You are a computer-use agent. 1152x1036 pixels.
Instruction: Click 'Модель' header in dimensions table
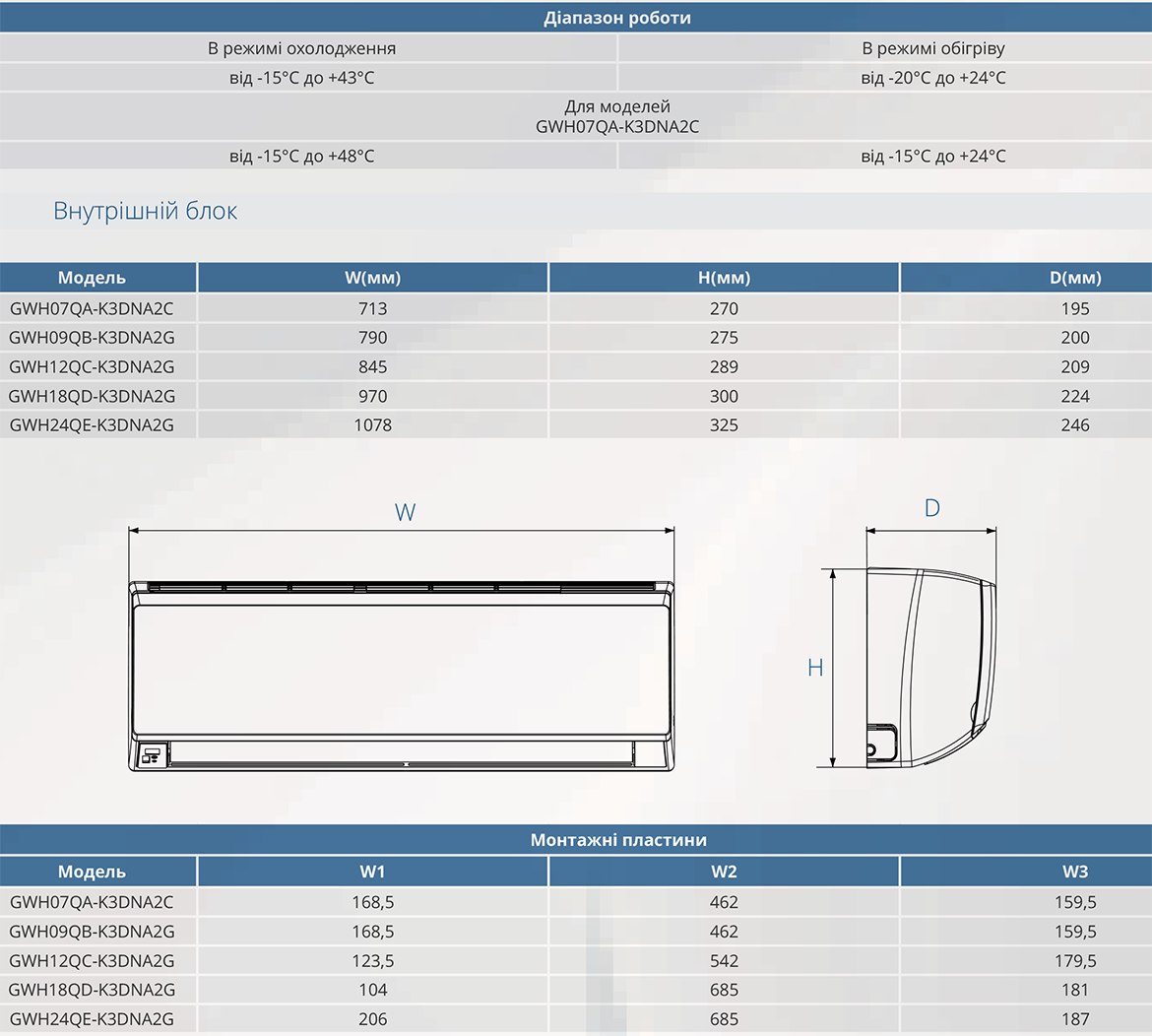pos(92,278)
